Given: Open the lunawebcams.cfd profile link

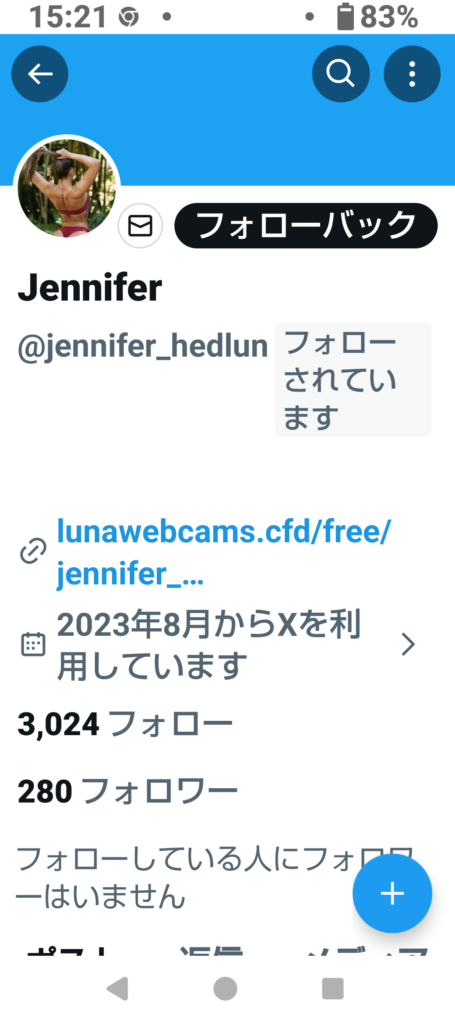Looking at the screenshot, I should pyautogui.click(x=223, y=553).
